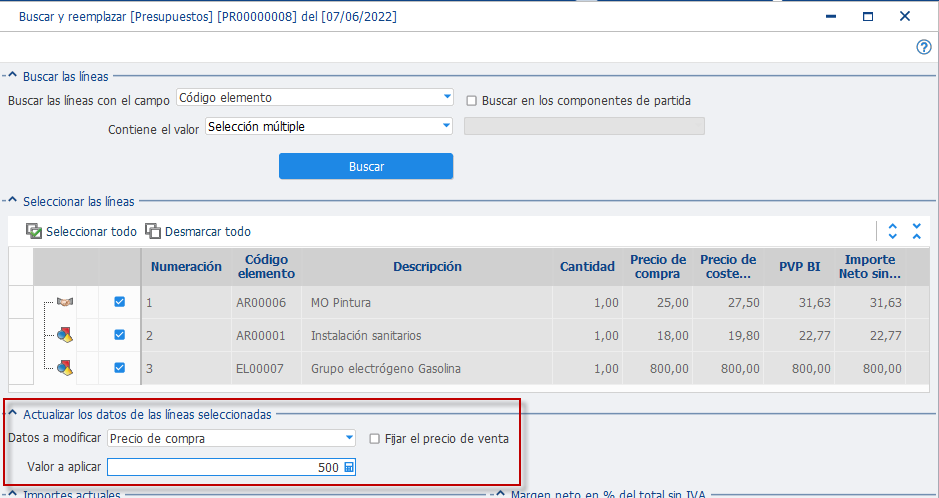Open the Selección múltiple value dropdown
This screenshot has width=939, height=498.
point(446,126)
